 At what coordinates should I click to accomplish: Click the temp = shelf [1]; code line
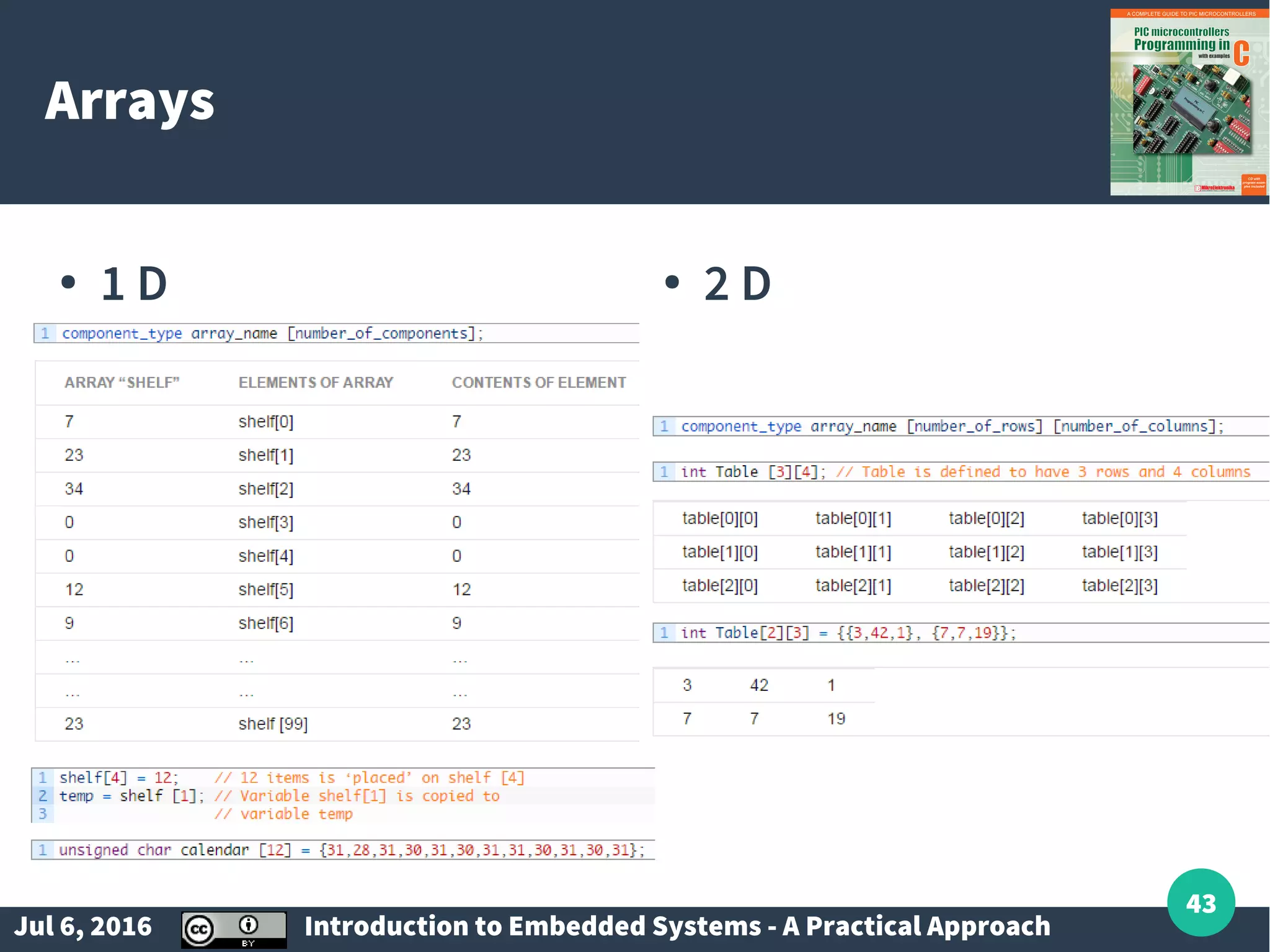[x=343, y=796]
